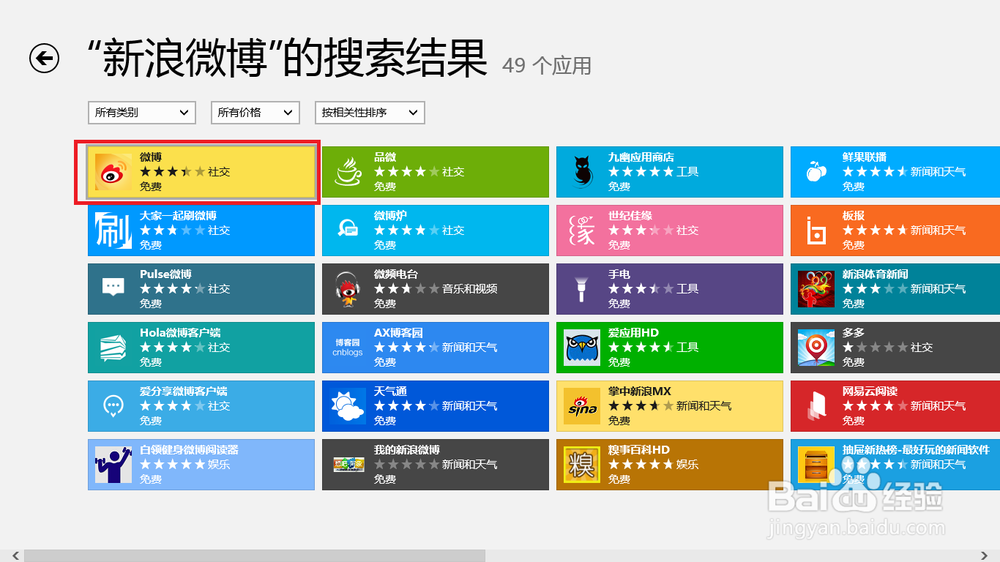Click the 掌中新浪MX sina icon
Screen dimensions: 1000x562
582,406
